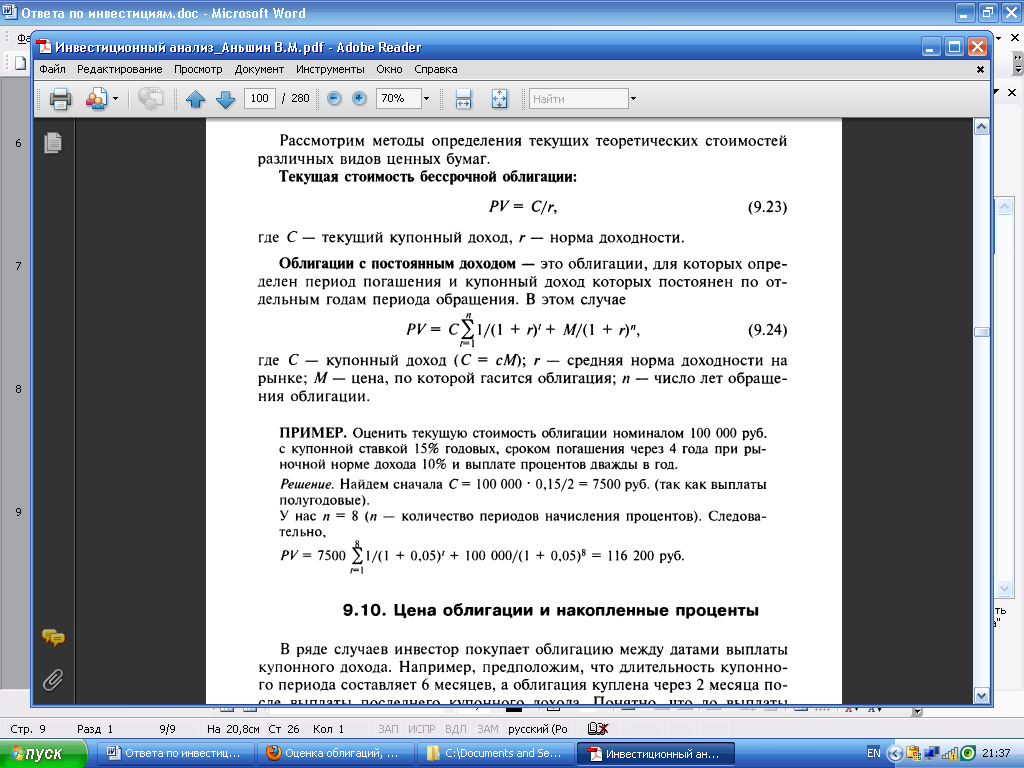Switch to Оценка облигаций Firefox taskbar button

click(x=336, y=754)
